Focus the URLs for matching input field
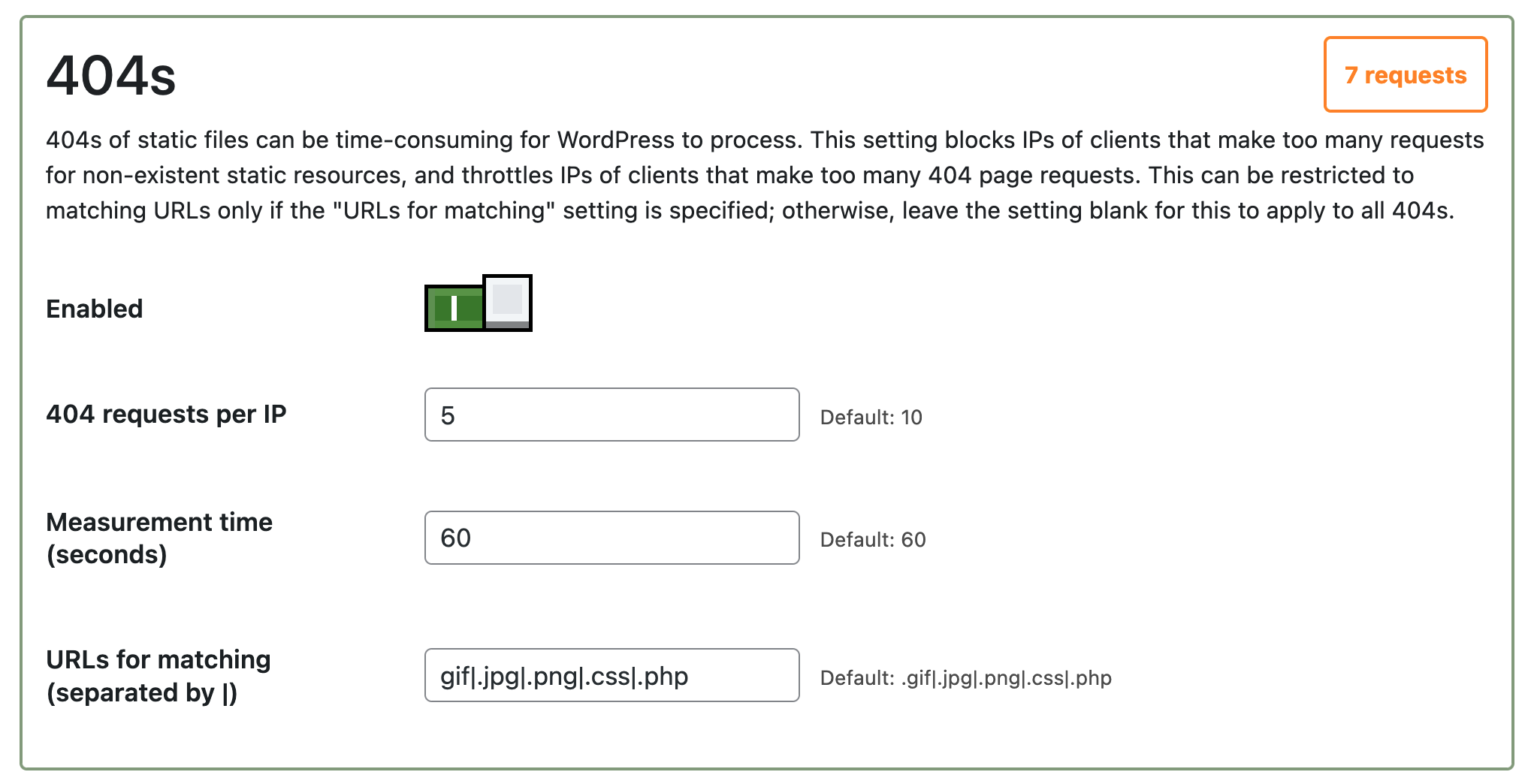Viewport: 1534px width, 784px height. (x=611, y=676)
